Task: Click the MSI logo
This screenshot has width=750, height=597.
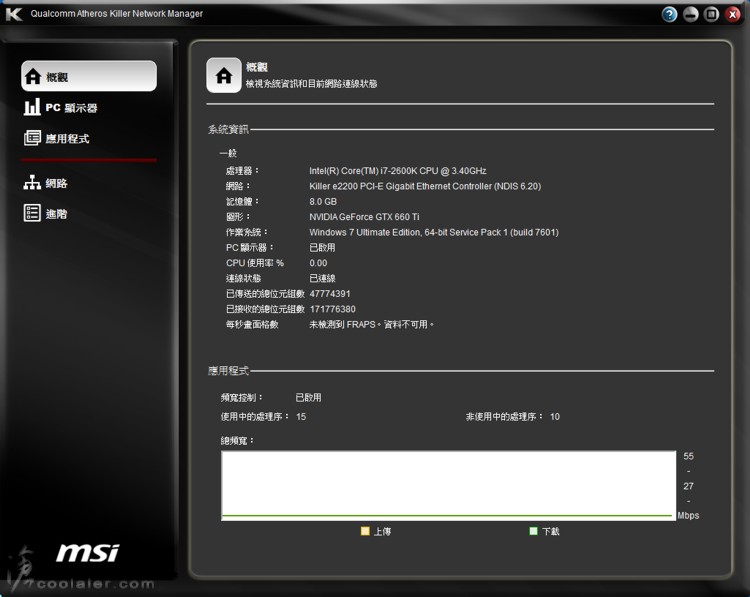Action: coord(88,553)
